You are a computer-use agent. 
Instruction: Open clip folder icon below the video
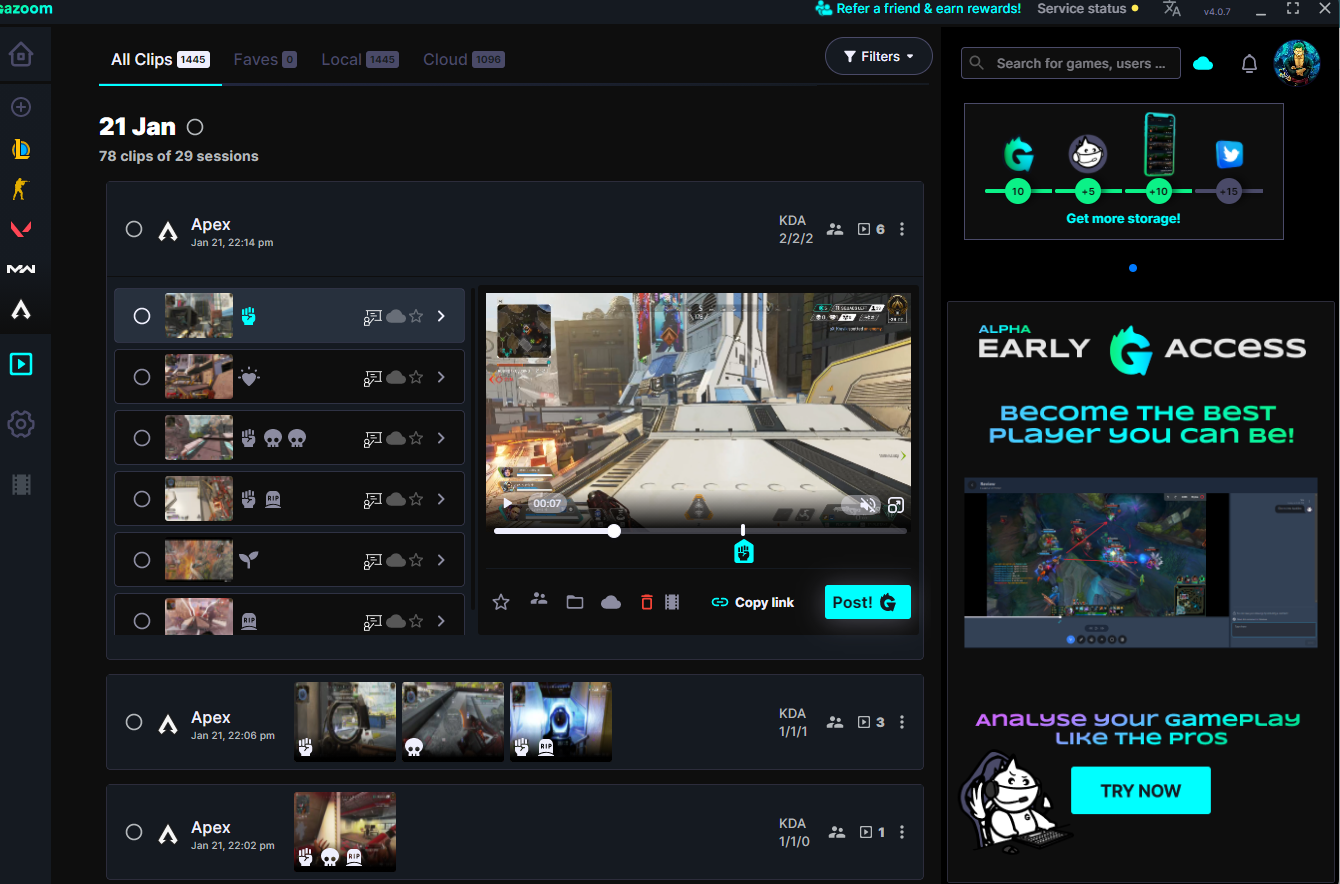575,602
